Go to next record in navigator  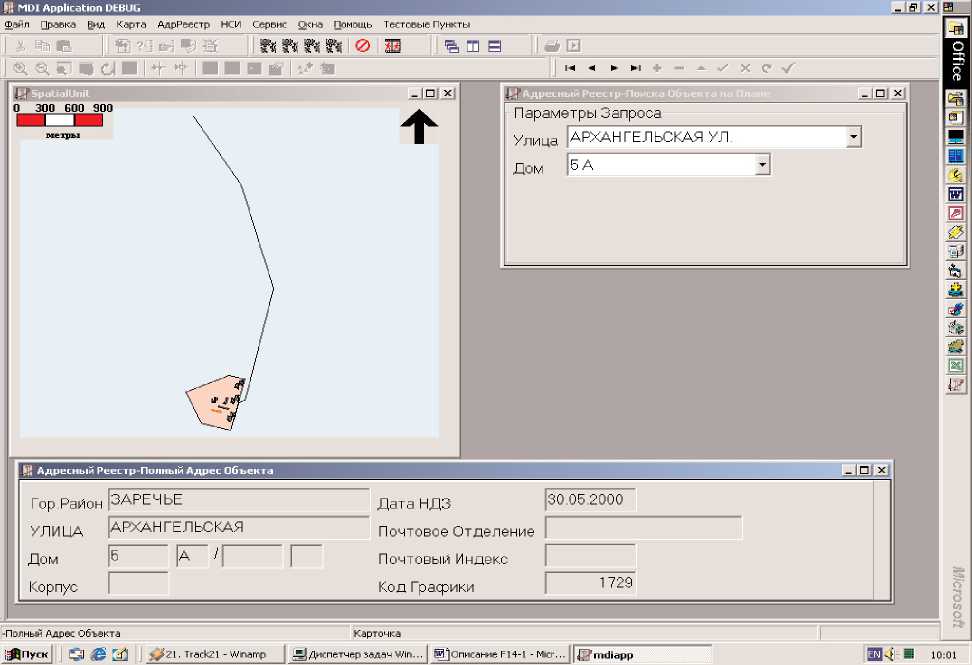[614, 68]
